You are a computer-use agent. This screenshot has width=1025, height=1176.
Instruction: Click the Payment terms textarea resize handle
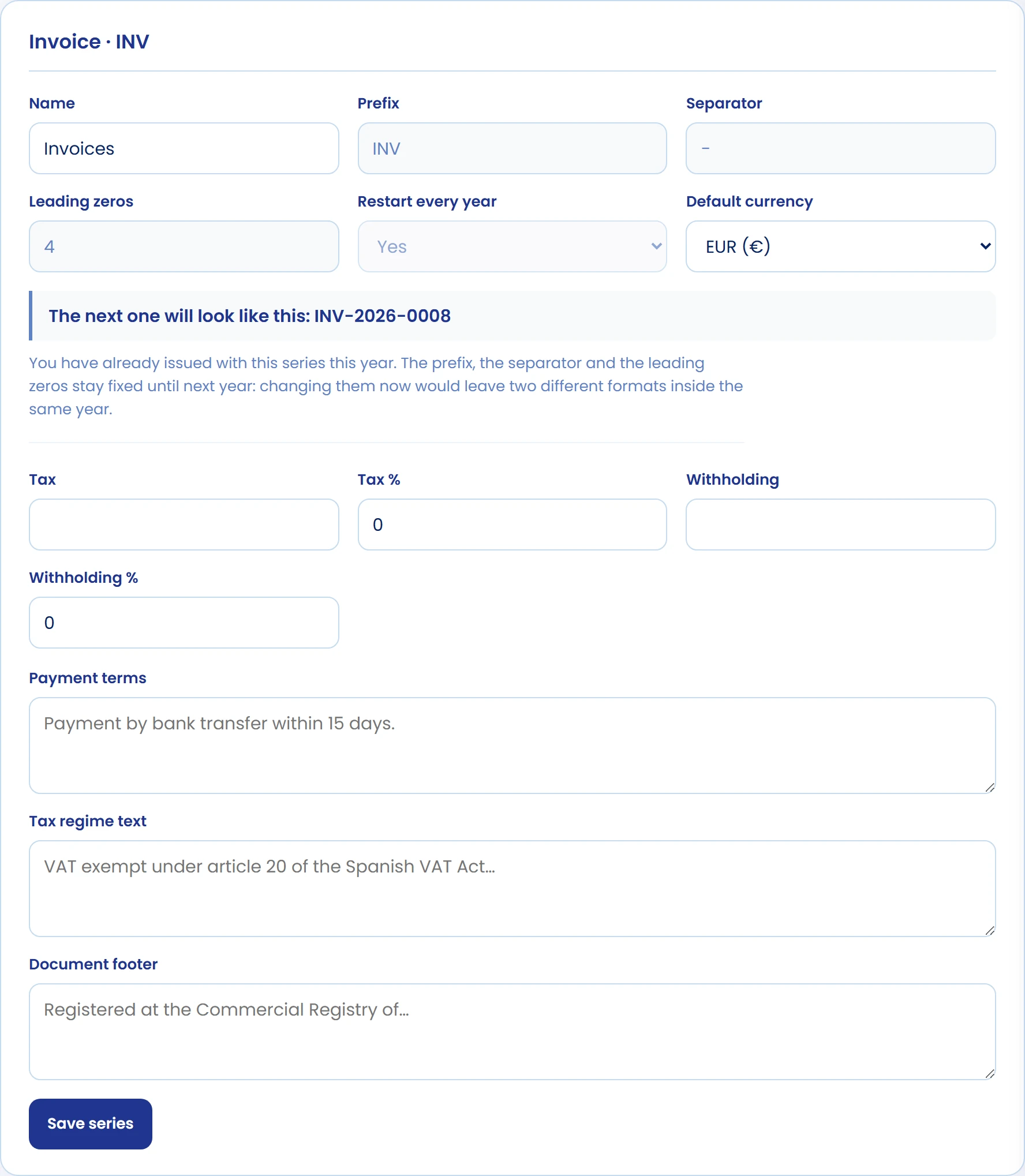(990, 788)
